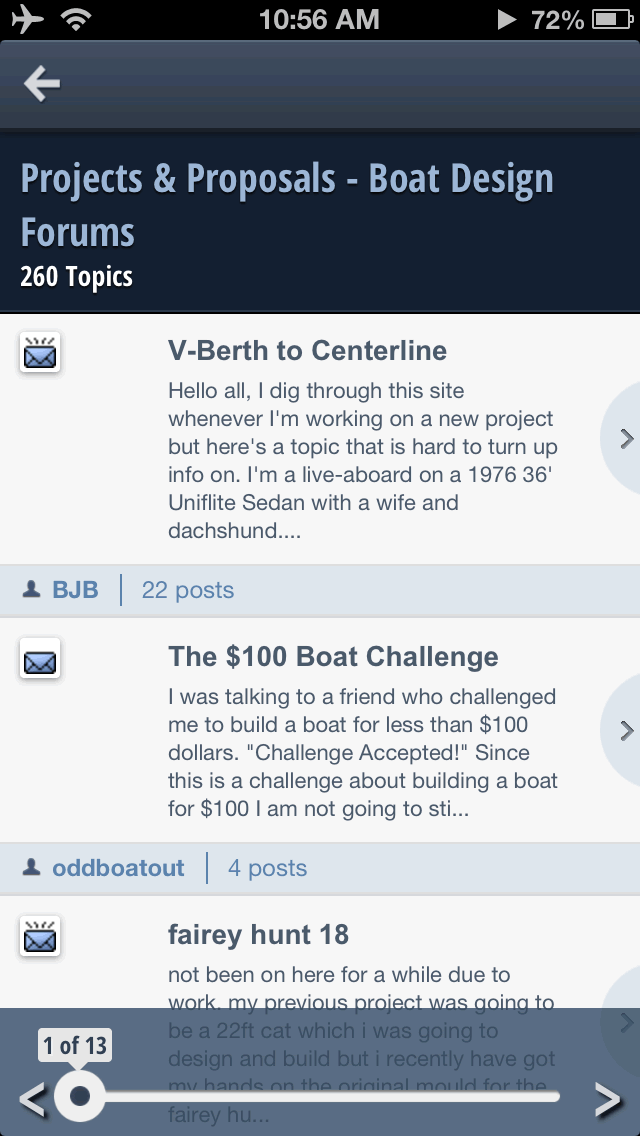The image size is (640, 1136).
Task: Open the V-Berth to Centerline topic title
Action: click(x=307, y=351)
